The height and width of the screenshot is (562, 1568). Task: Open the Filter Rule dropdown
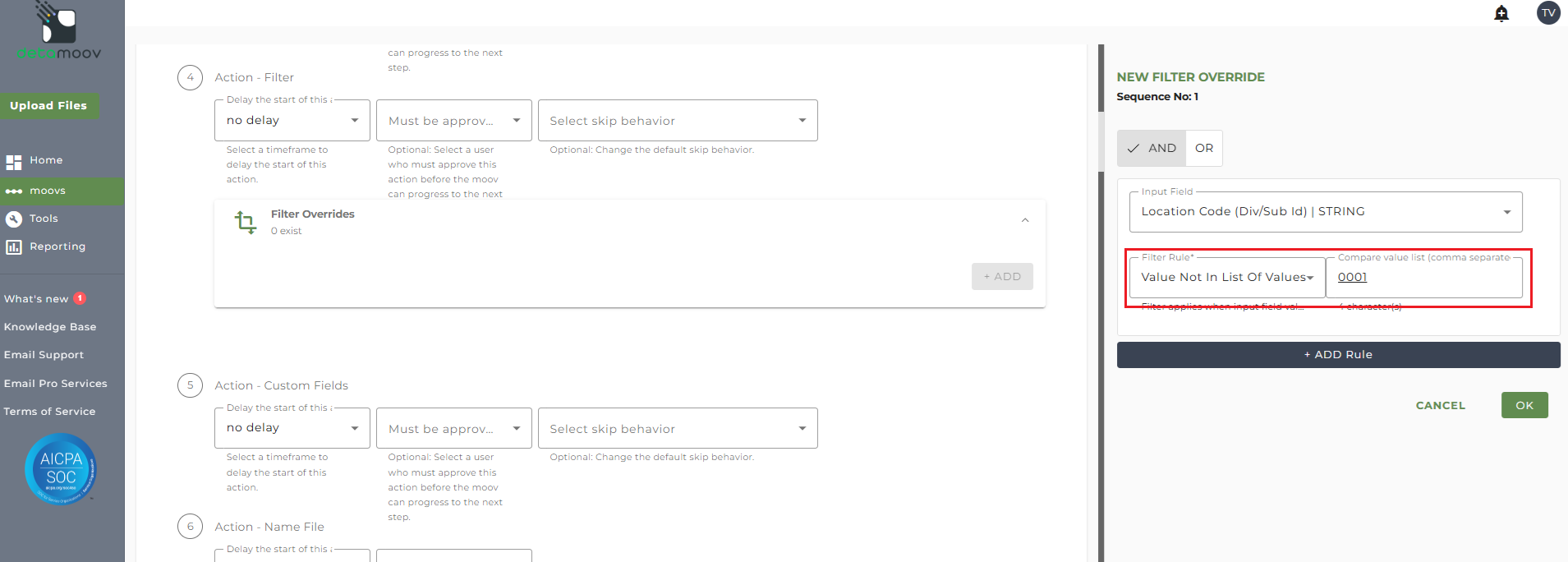1227,278
